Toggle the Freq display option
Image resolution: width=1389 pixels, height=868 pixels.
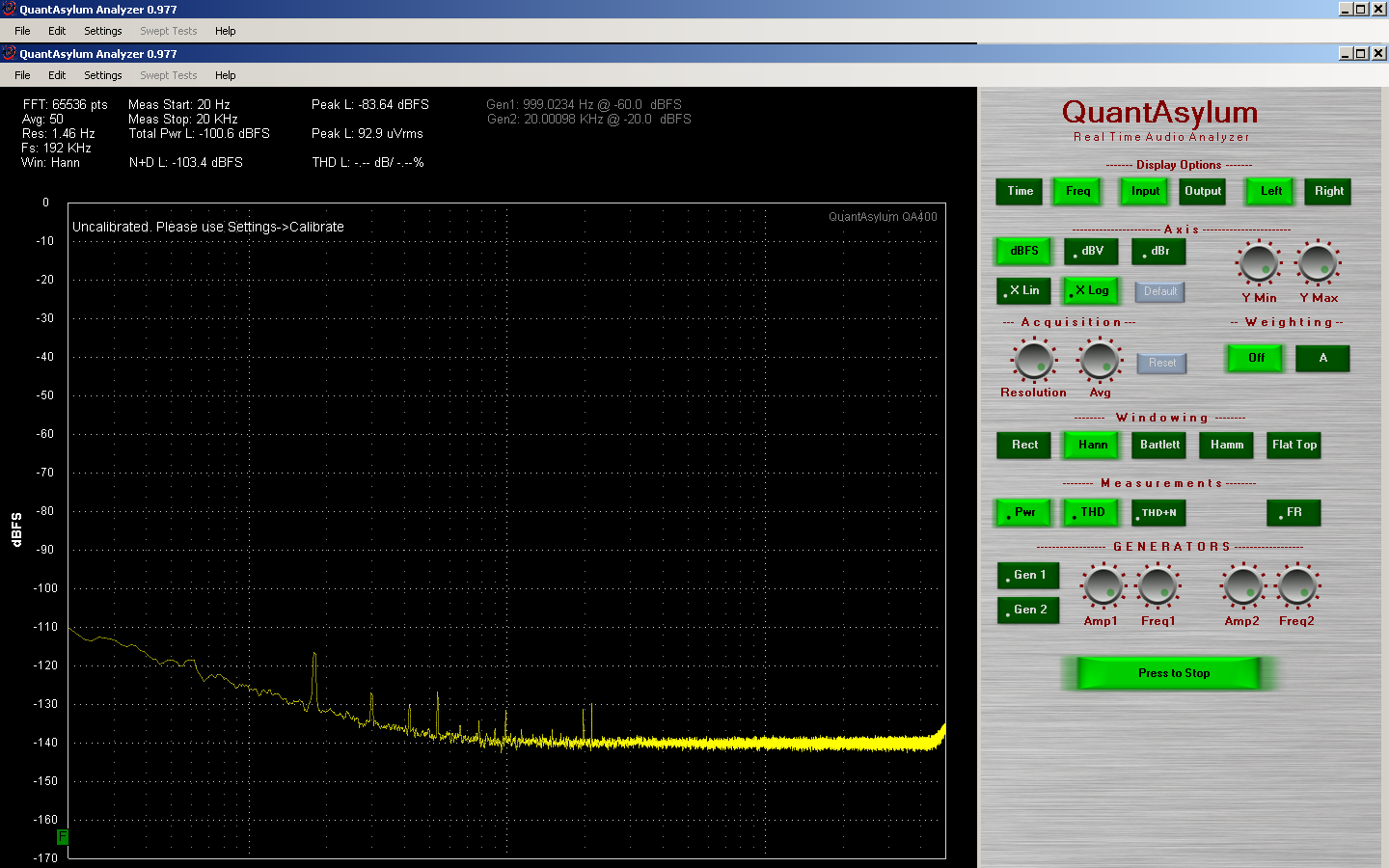coord(1077,191)
